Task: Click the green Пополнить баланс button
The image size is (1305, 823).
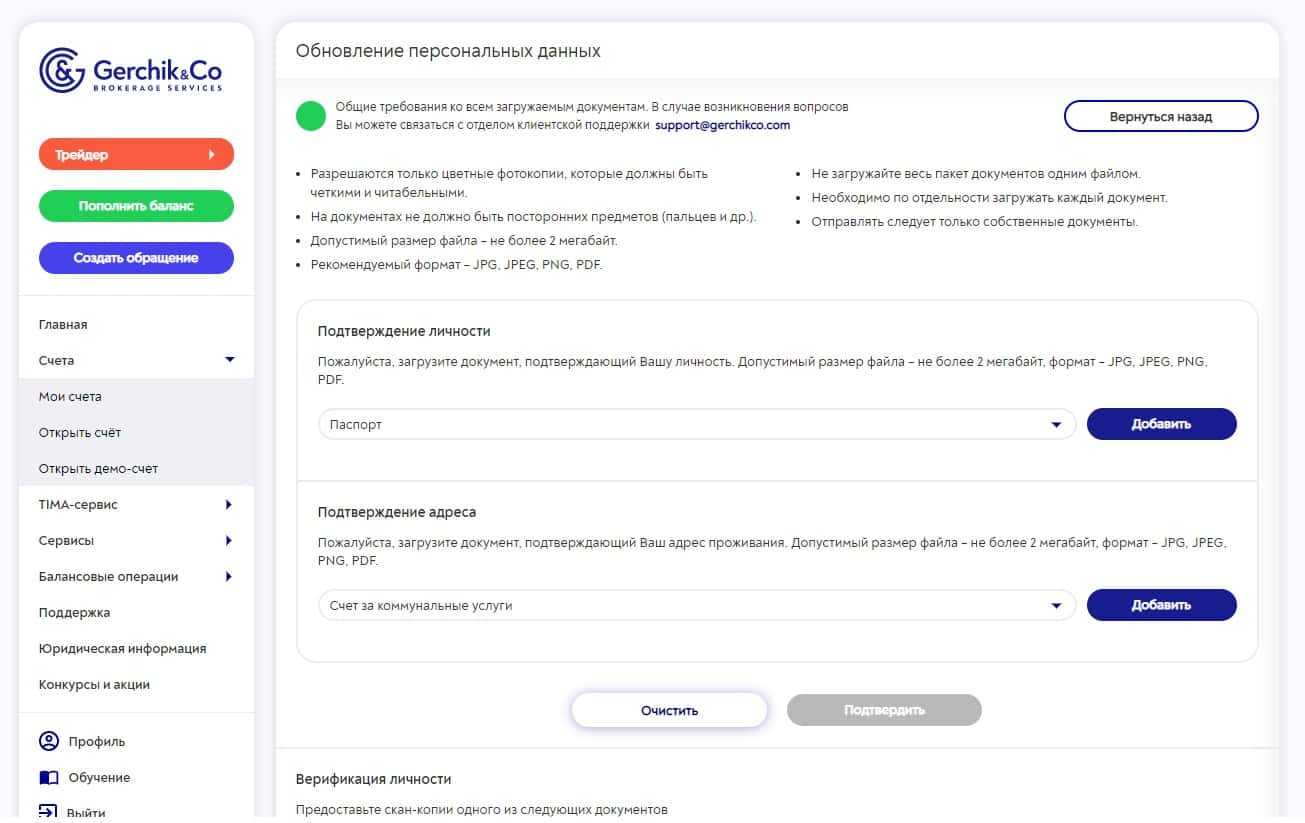Action: (136, 206)
